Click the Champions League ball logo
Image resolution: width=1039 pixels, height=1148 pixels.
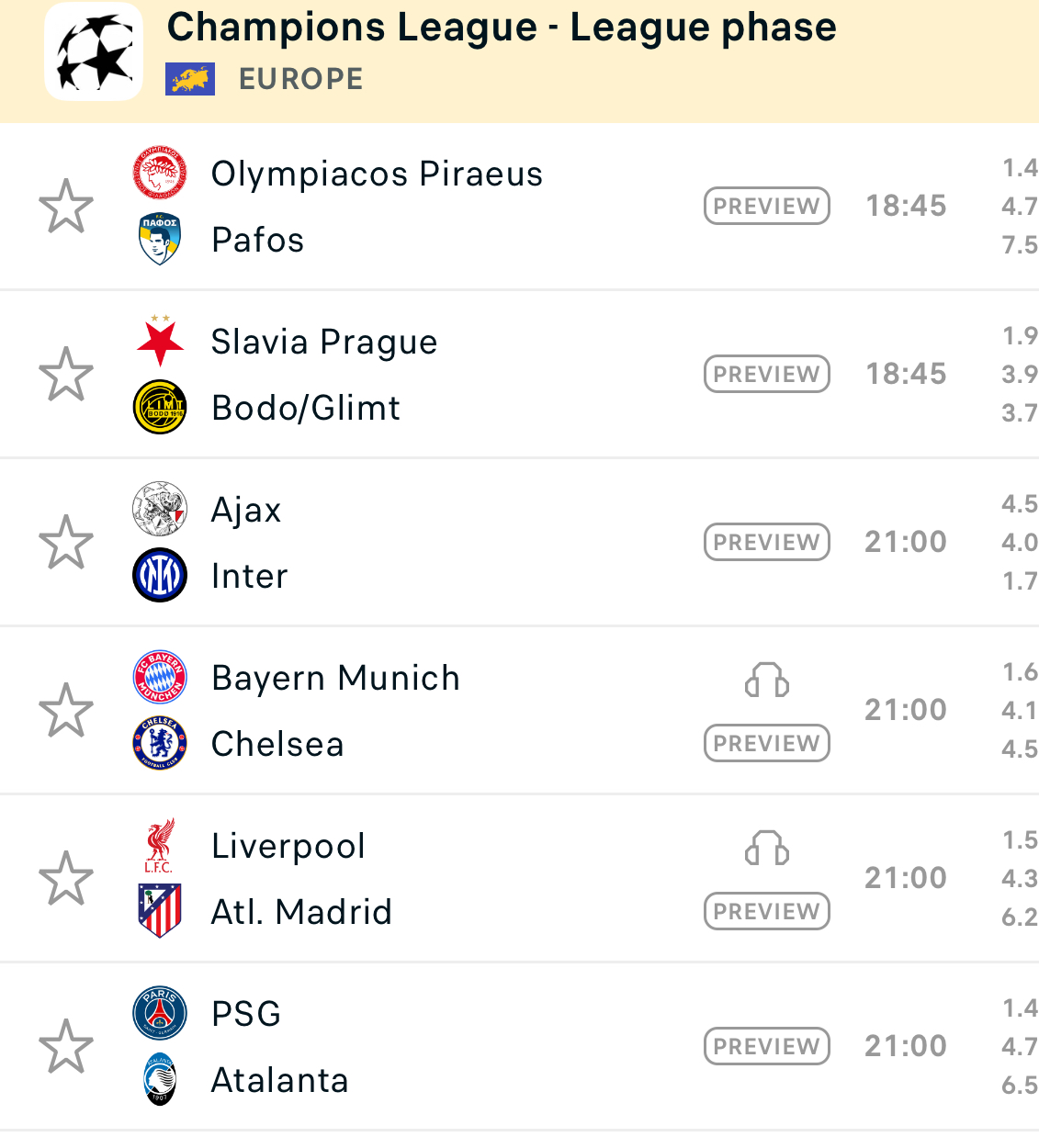tap(94, 51)
